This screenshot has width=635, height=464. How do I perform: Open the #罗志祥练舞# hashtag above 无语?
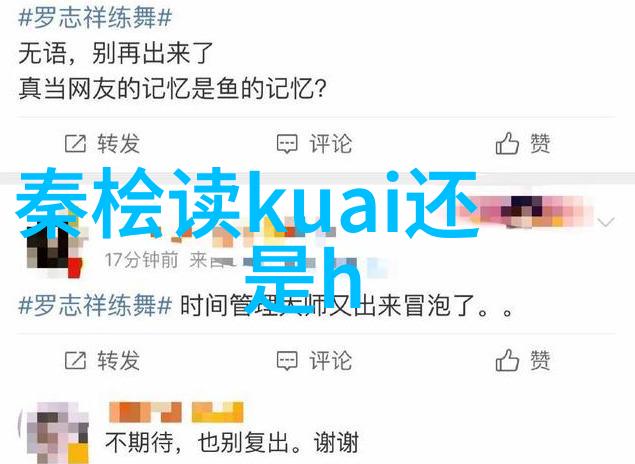95,18
